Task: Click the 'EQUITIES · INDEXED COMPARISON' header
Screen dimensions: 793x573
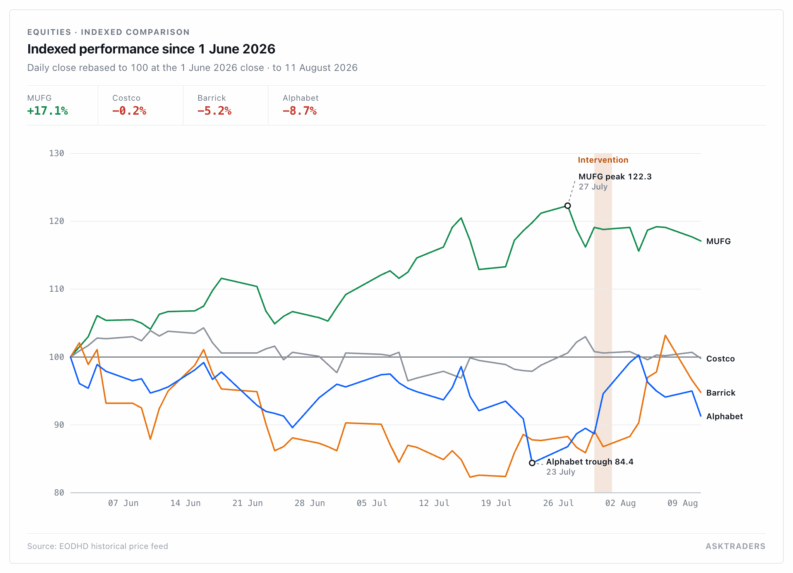Action: click(x=108, y=32)
